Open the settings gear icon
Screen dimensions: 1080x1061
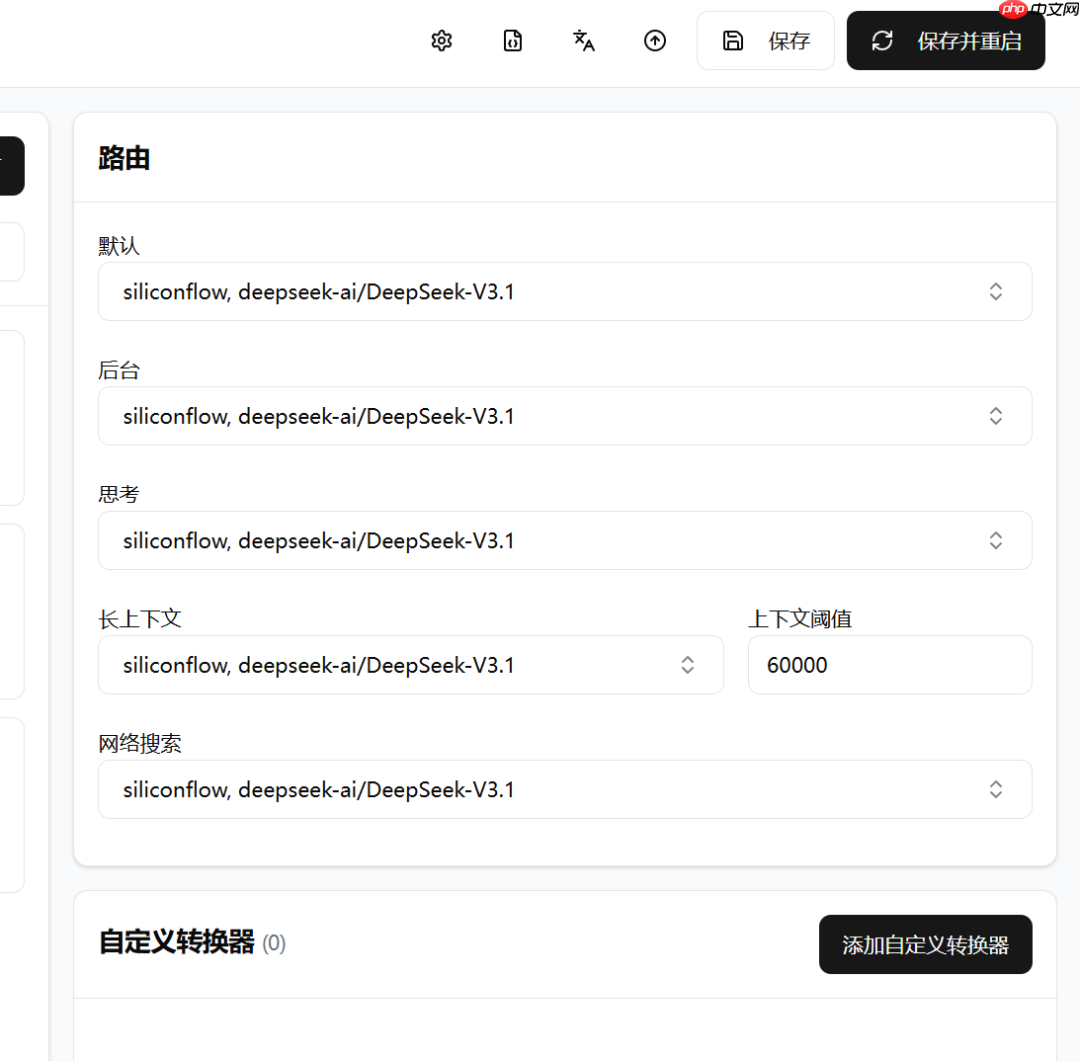click(x=441, y=40)
